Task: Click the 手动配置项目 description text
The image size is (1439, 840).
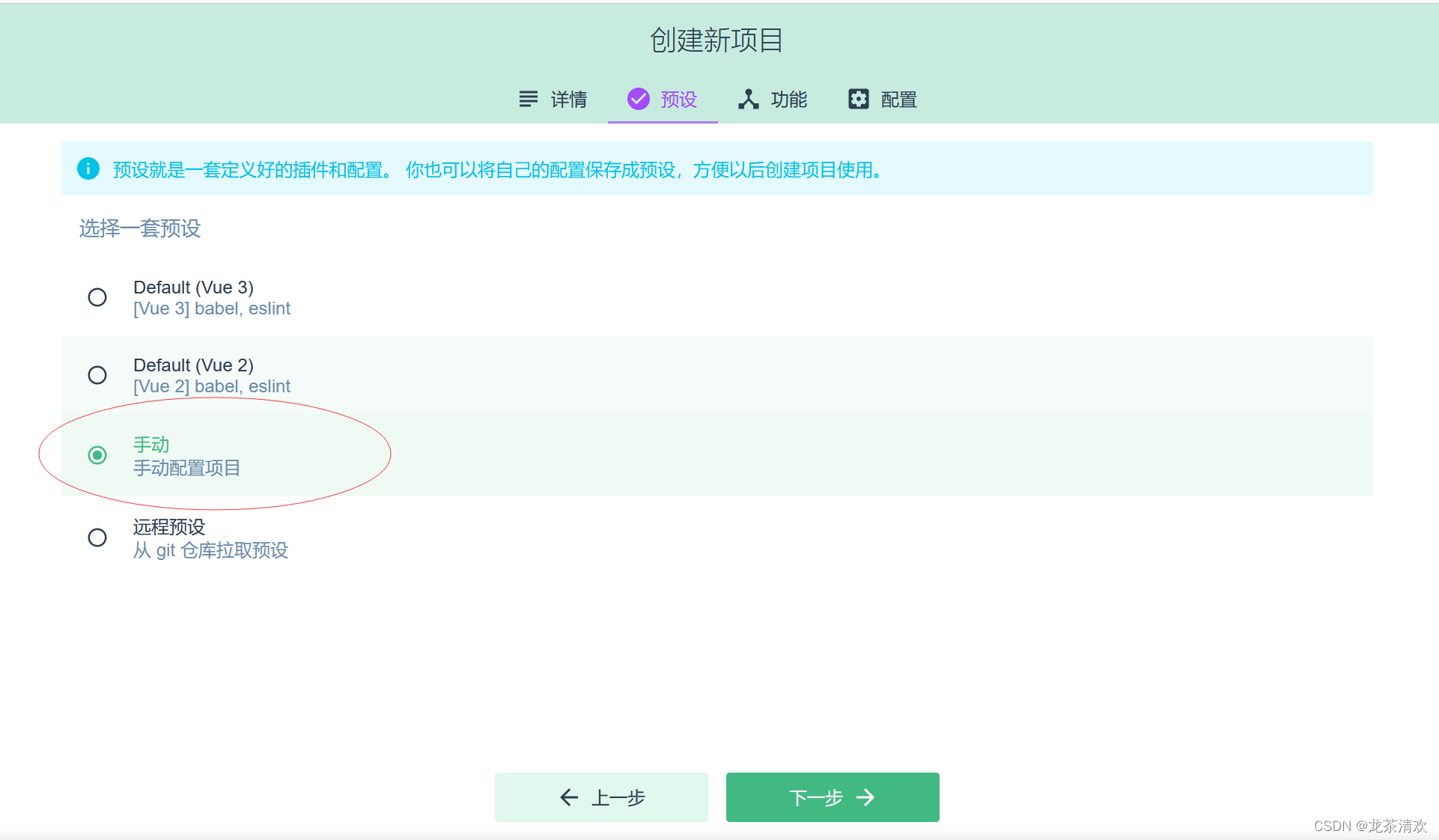Action: tap(186, 468)
